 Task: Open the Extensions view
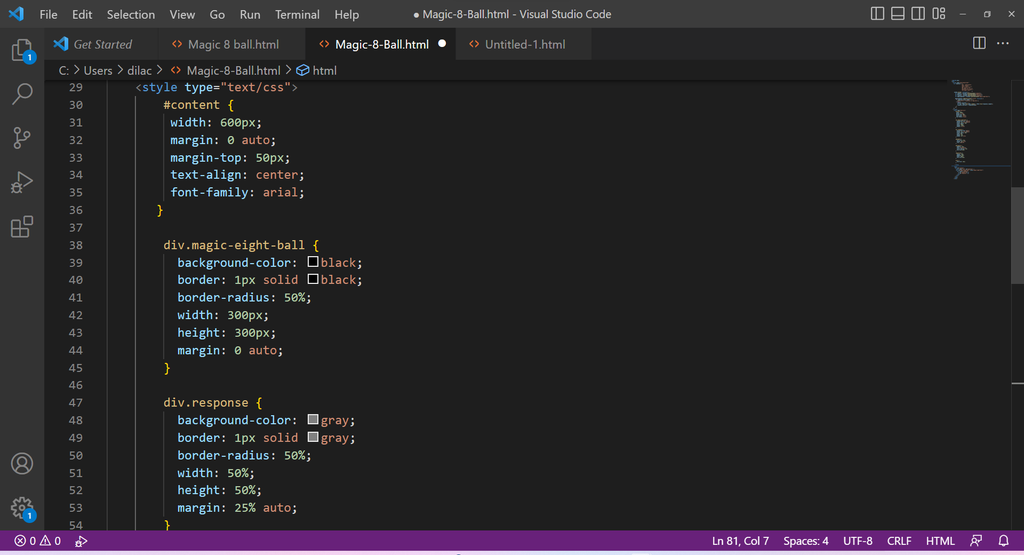click(22, 227)
